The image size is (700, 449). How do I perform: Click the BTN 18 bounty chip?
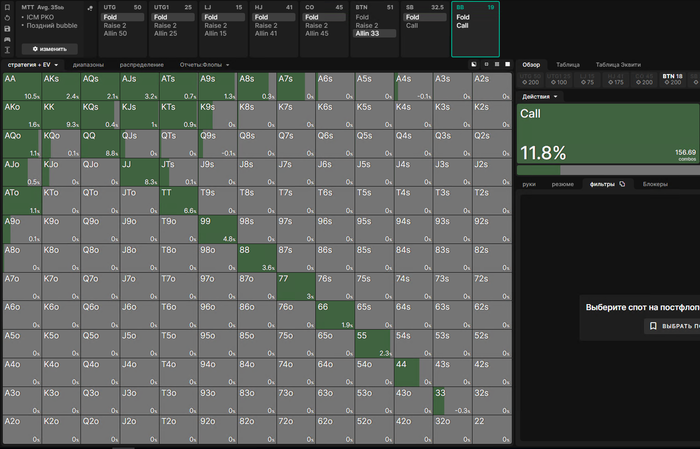coord(672,79)
